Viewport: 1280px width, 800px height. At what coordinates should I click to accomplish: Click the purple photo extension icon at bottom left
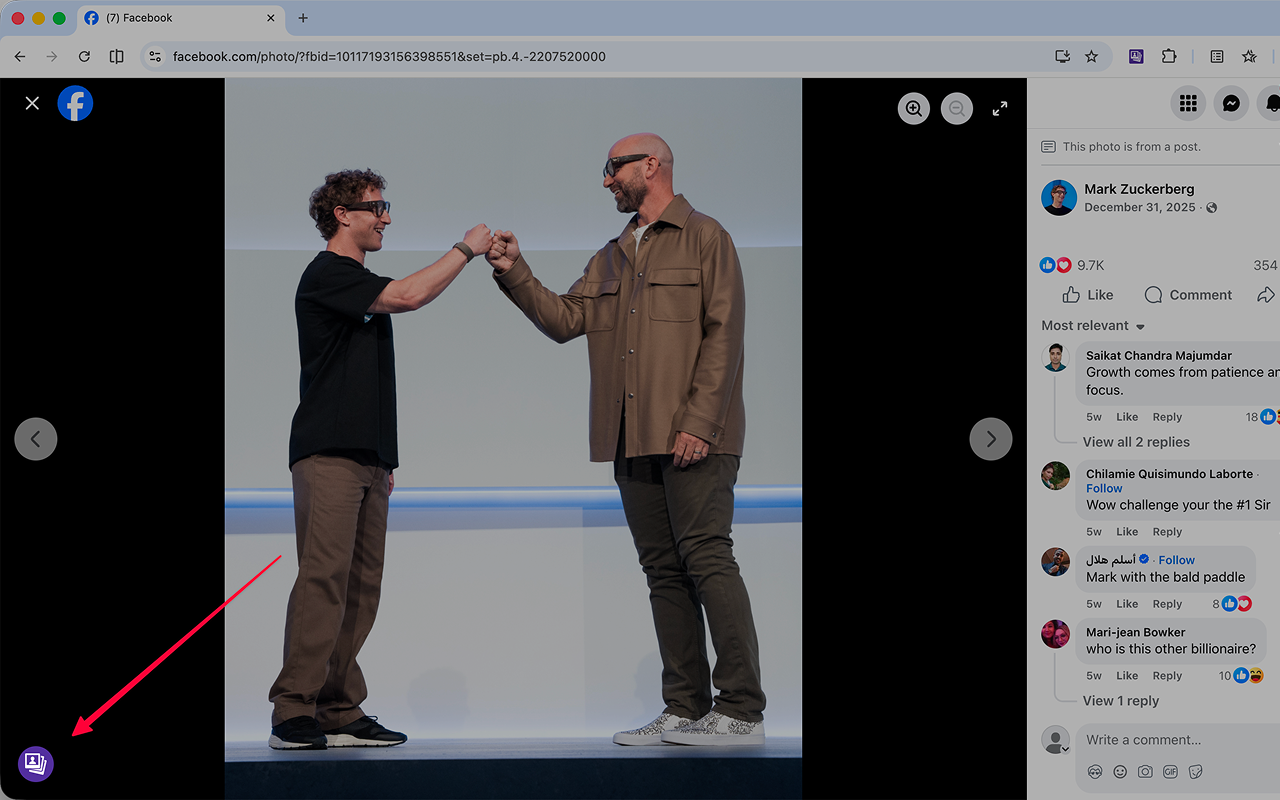(x=36, y=764)
